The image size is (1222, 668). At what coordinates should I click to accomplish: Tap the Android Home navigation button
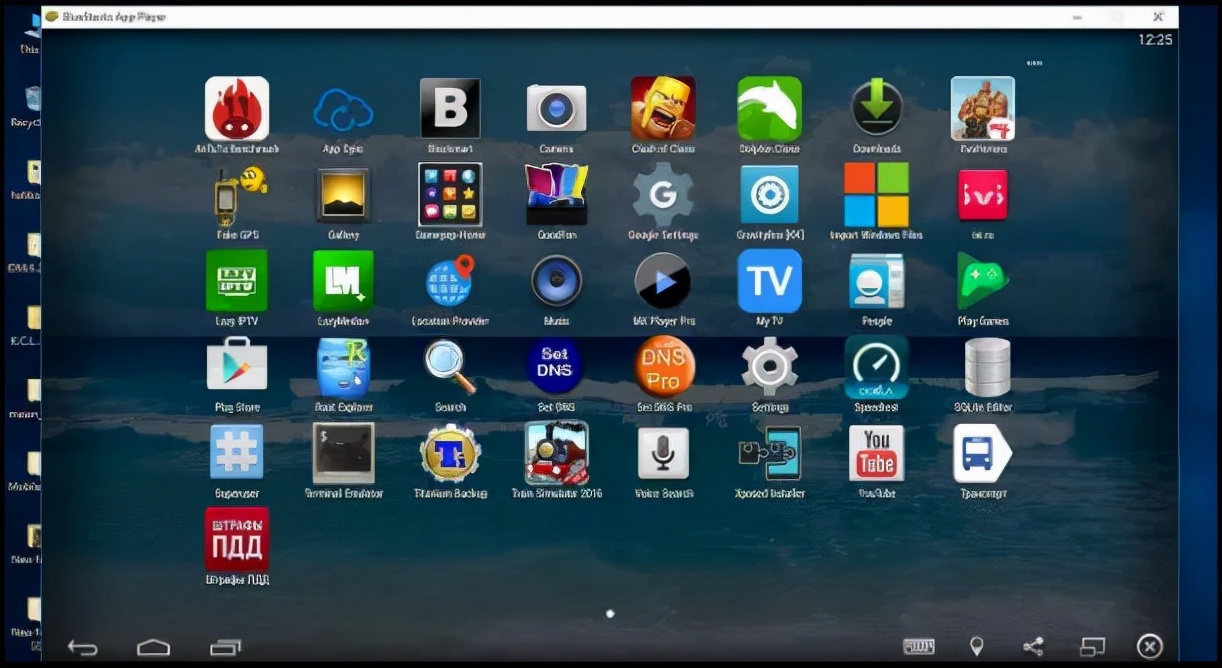pos(153,647)
